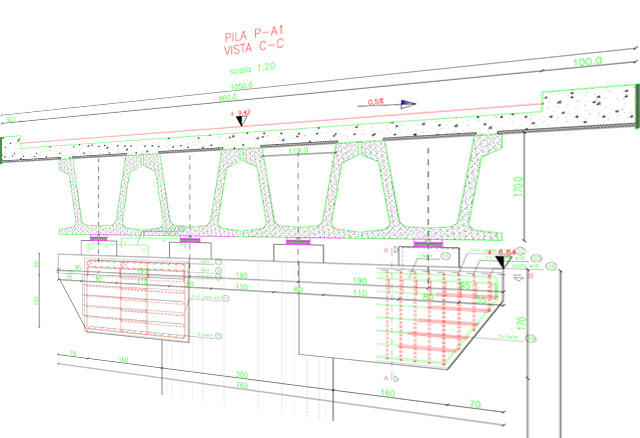The height and width of the screenshot is (438, 640).
Task: Click the PILA P-A1 title text
Action: click(x=253, y=34)
